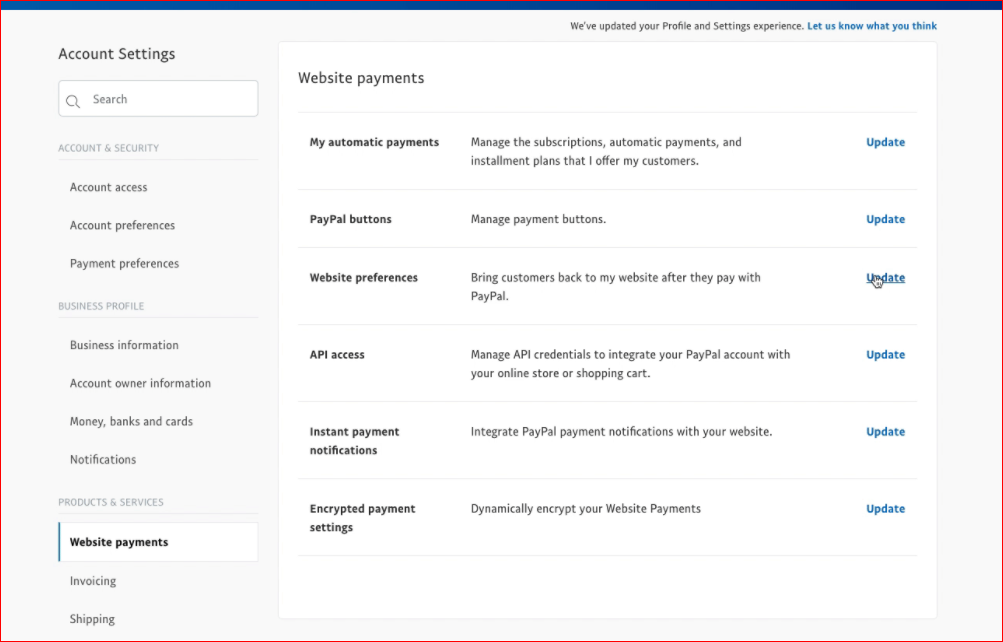Click 'Dynamically encrypt your Website Payments' text
Image resolution: width=1003 pixels, height=642 pixels.
(x=586, y=509)
